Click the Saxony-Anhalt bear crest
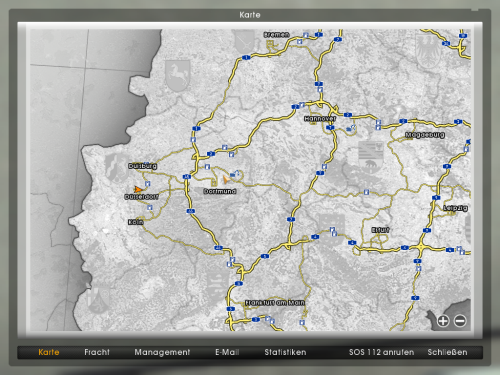The height and width of the screenshot is (375, 500). (x=371, y=157)
